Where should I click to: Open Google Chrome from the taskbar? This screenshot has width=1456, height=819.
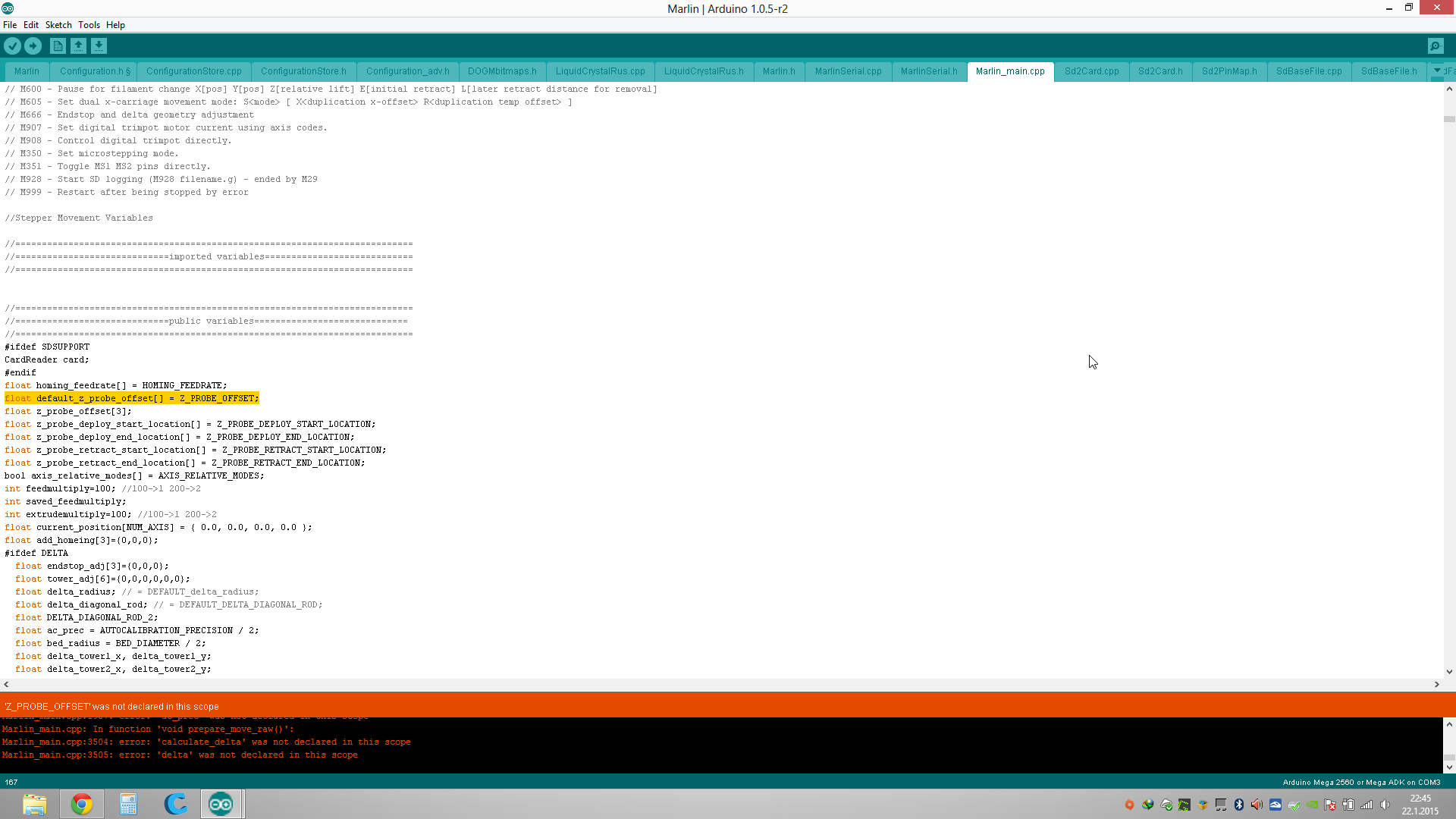pyautogui.click(x=82, y=804)
